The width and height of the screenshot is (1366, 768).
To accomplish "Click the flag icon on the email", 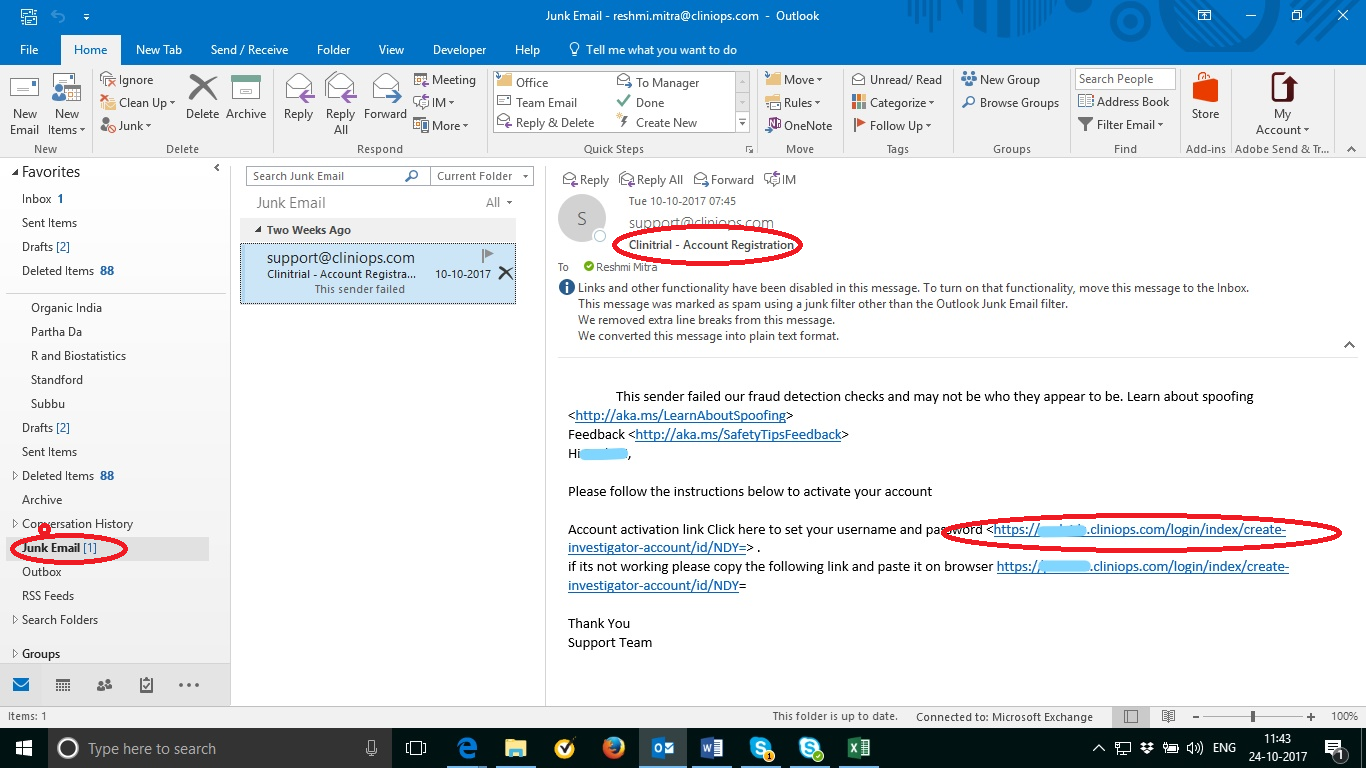I will 487,256.
